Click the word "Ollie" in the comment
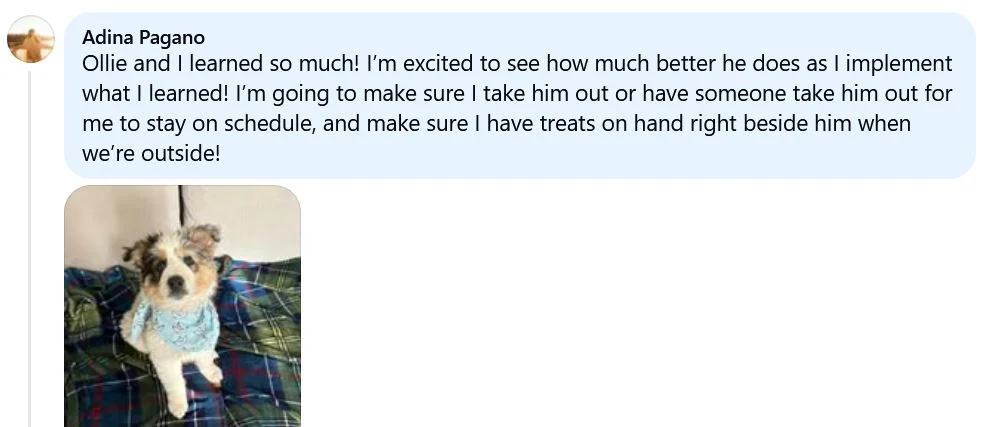The width and height of the screenshot is (984, 427). pyautogui.click(x=105, y=64)
